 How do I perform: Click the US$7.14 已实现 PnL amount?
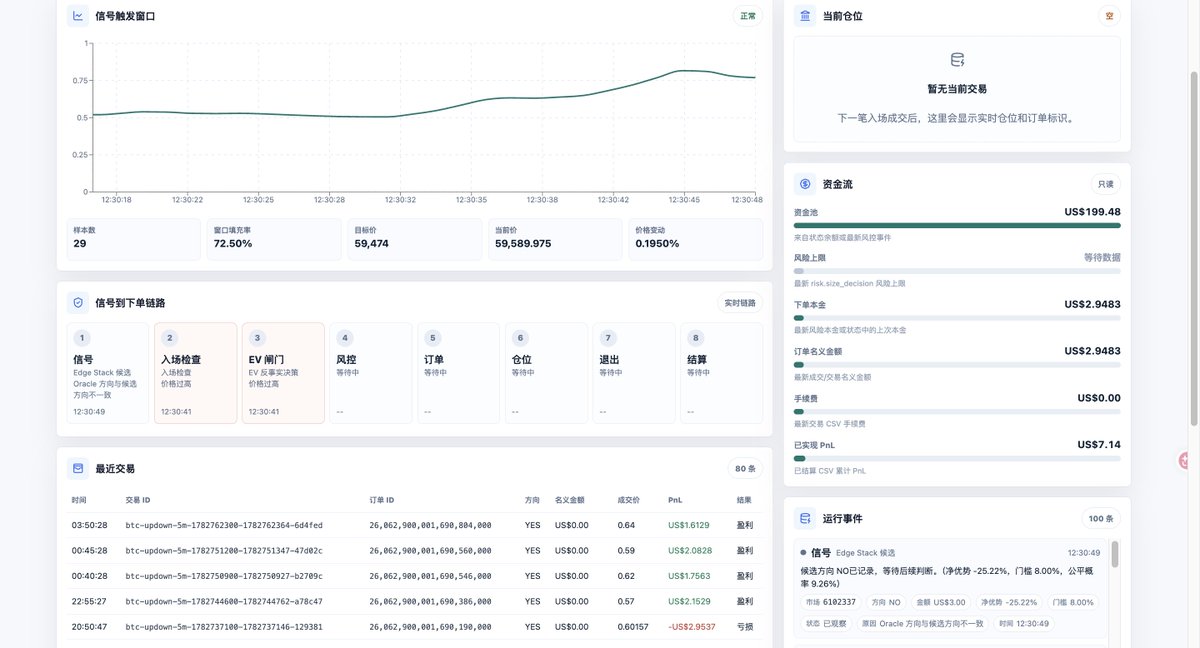click(1099, 444)
